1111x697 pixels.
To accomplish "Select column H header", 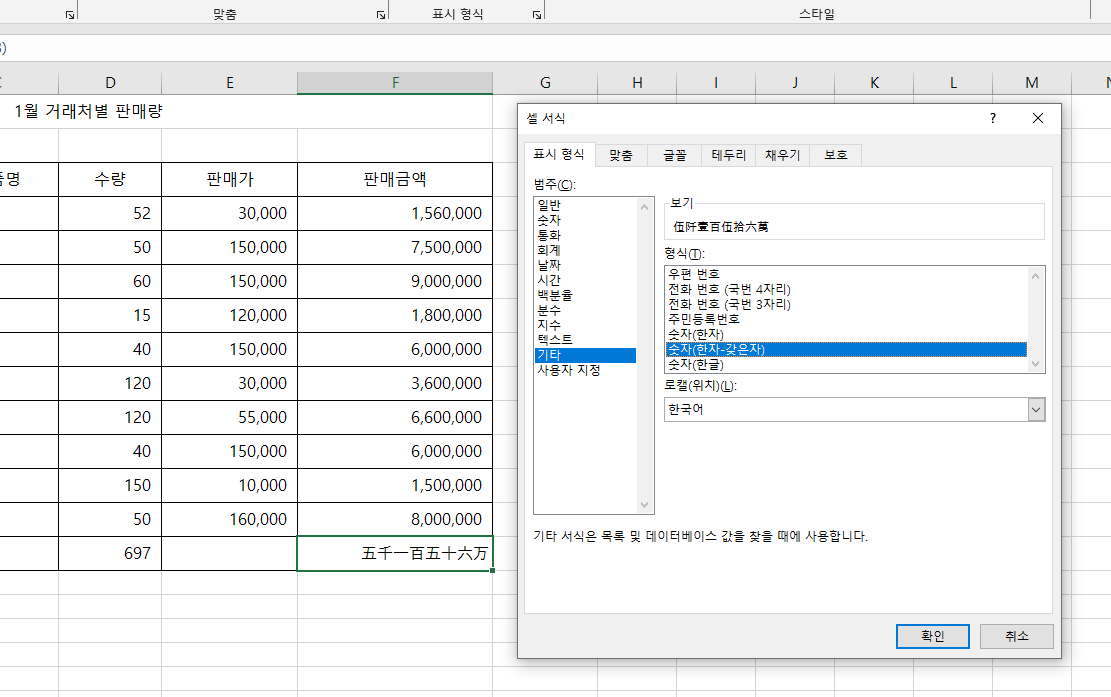I will point(637,83).
